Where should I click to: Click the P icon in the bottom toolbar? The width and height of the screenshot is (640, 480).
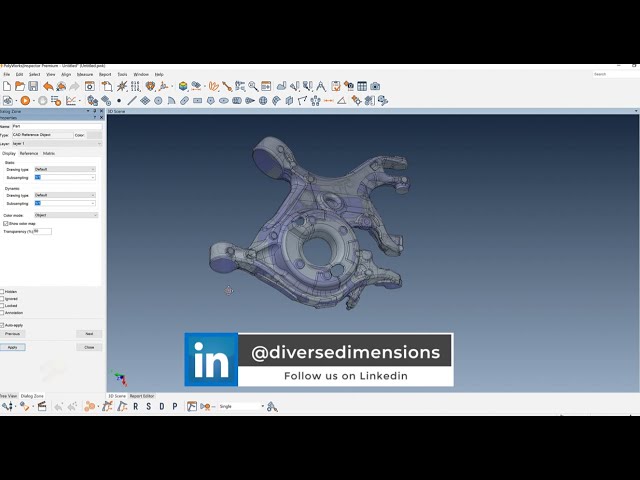pos(175,407)
